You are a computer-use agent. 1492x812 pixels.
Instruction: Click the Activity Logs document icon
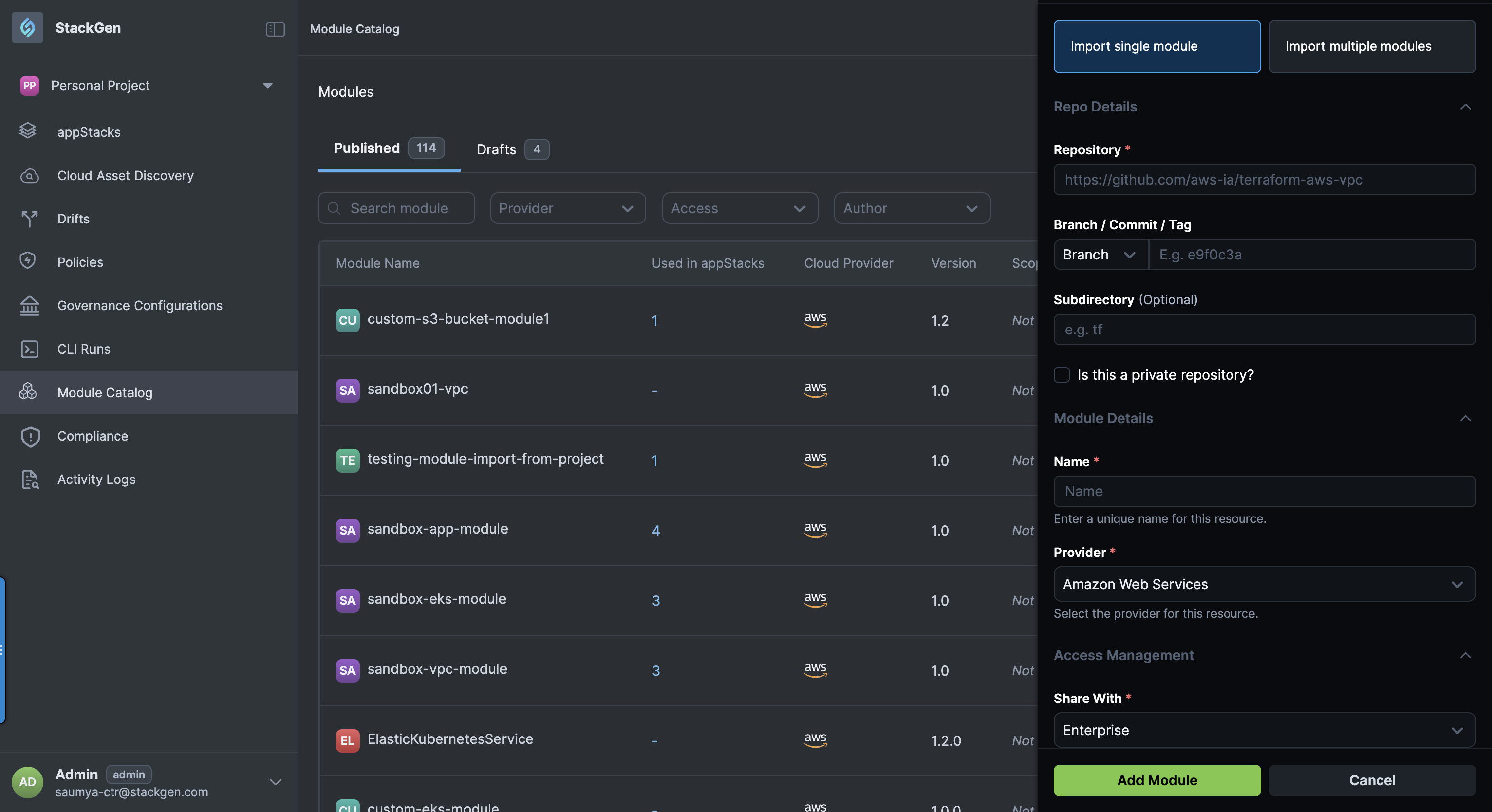(x=30, y=479)
